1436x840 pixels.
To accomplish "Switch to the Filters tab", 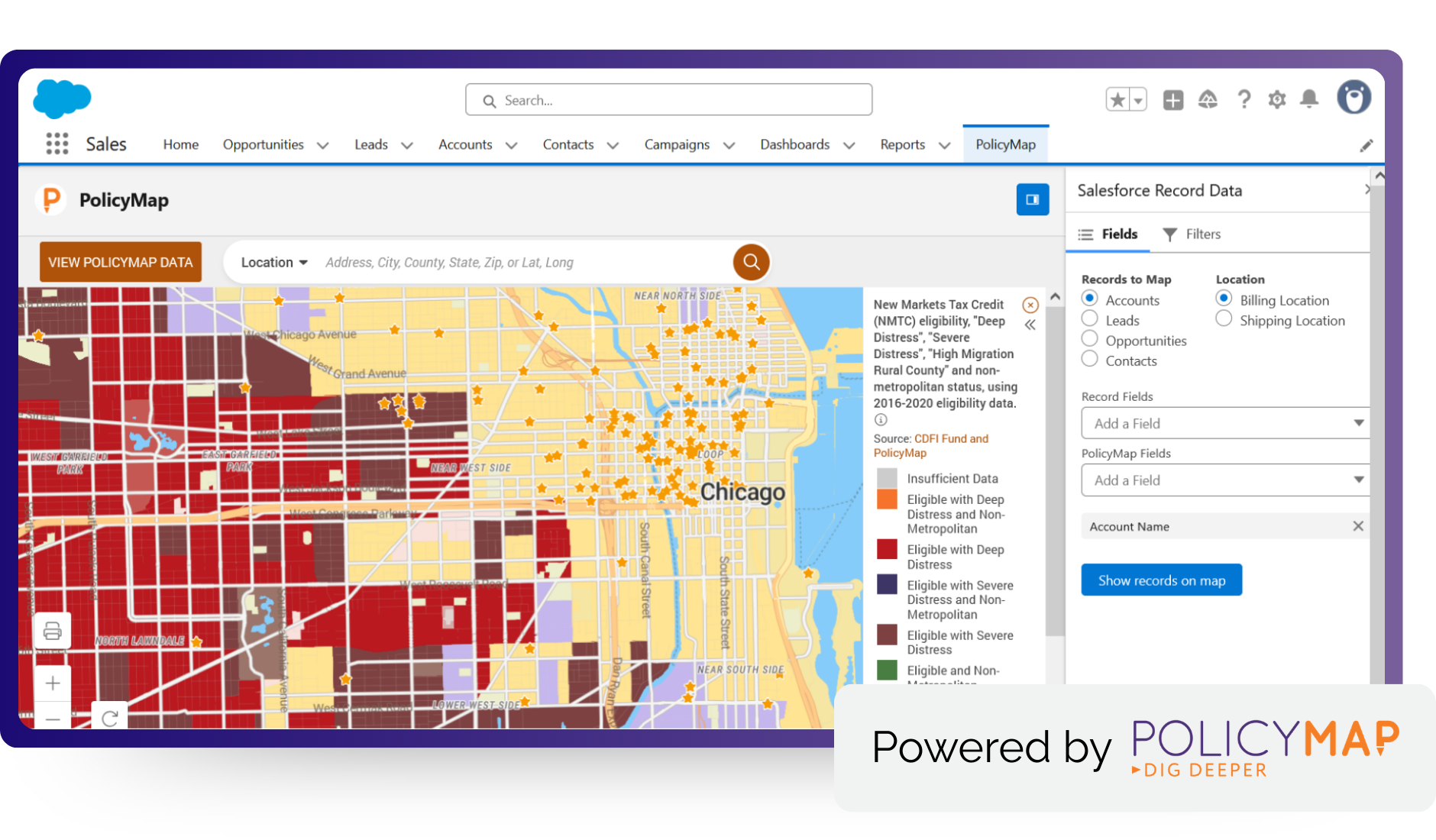I will tap(1192, 234).
